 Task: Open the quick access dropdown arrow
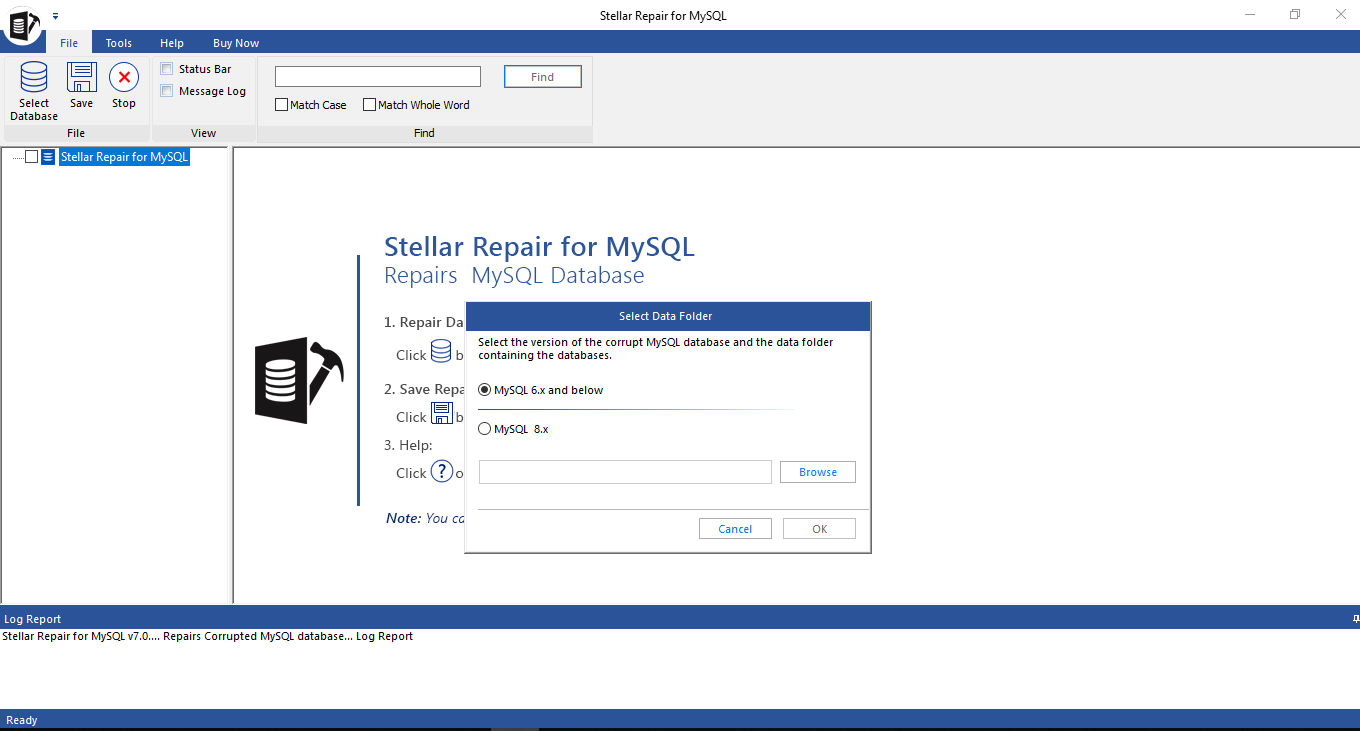point(55,16)
